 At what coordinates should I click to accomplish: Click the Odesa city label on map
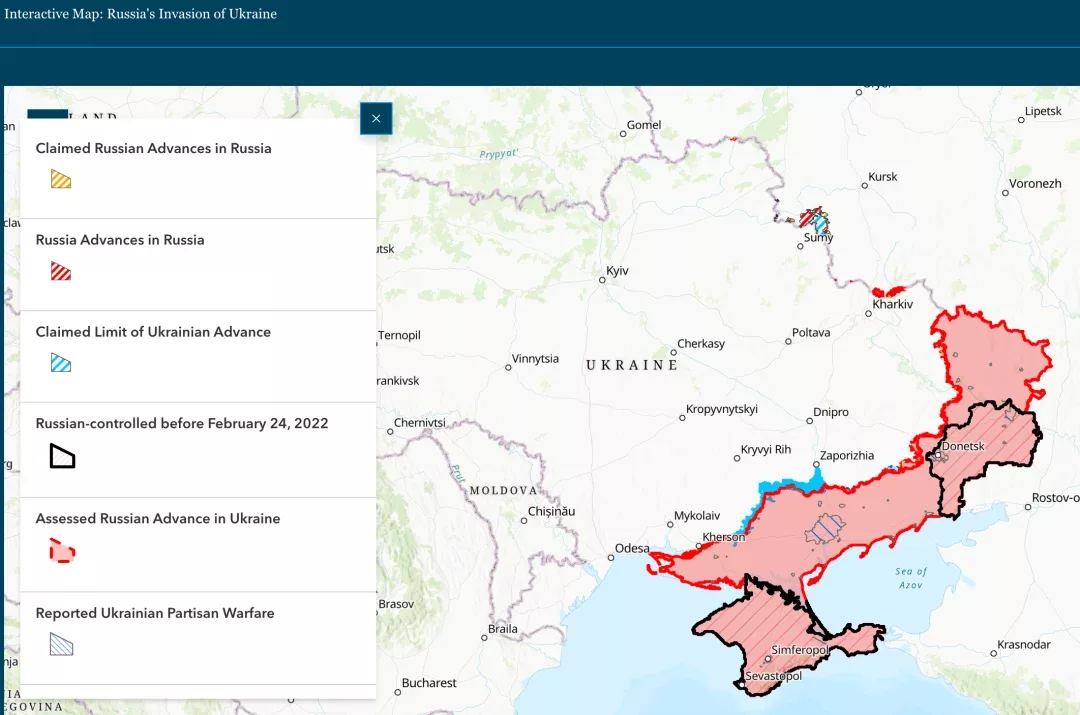pos(632,548)
